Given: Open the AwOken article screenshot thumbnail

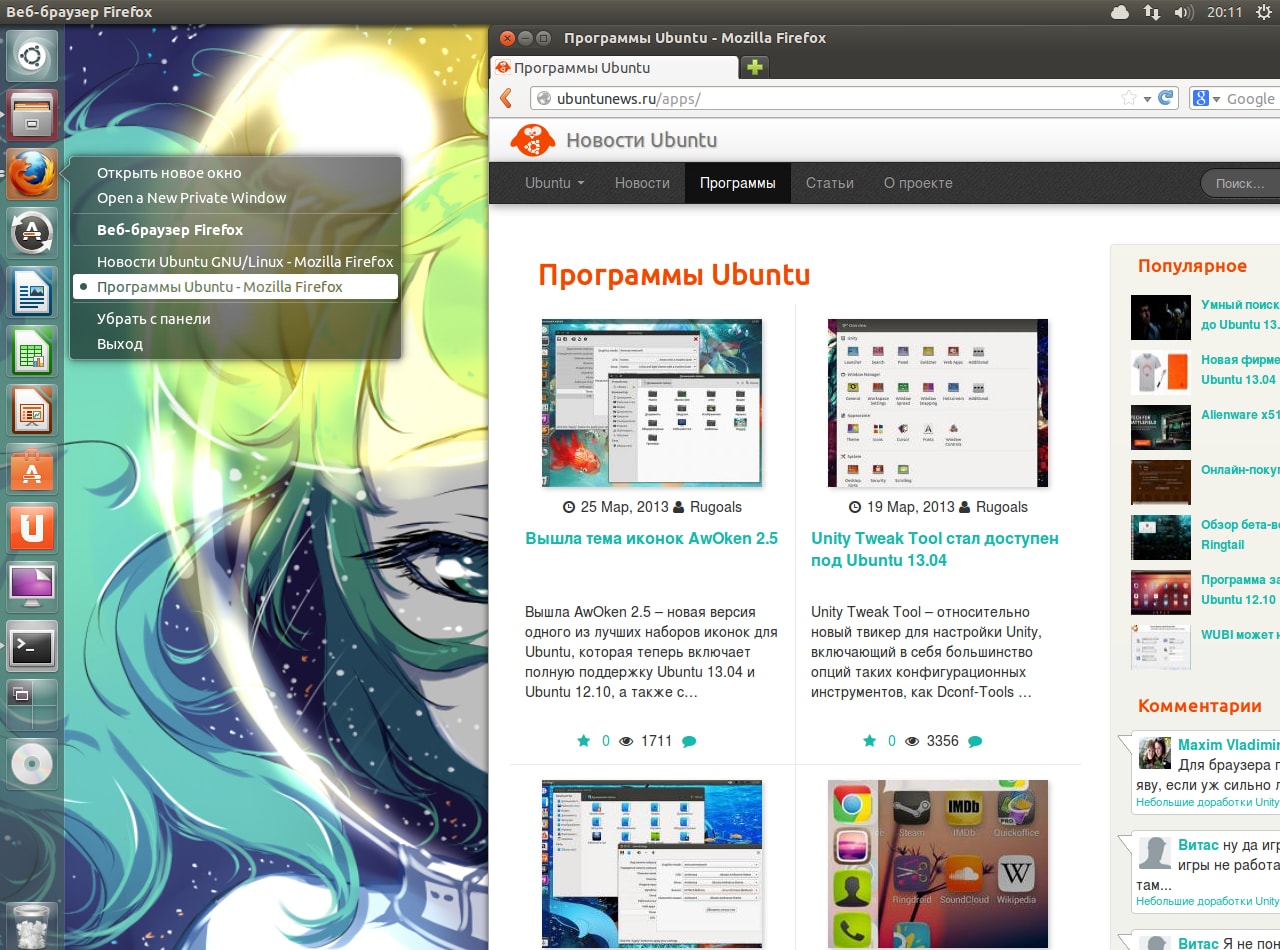Looking at the screenshot, I should pos(652,403).
